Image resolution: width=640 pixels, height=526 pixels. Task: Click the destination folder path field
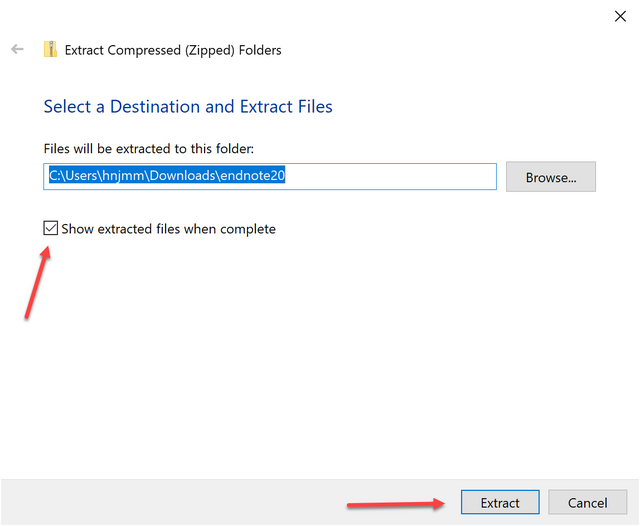click(270, 176)
